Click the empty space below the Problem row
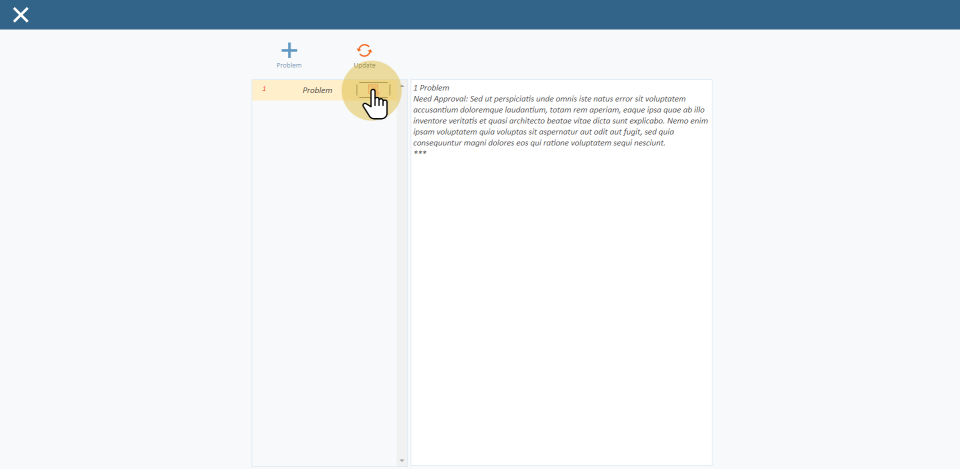Viewport: 960px width, 469px height. [323, 280]
